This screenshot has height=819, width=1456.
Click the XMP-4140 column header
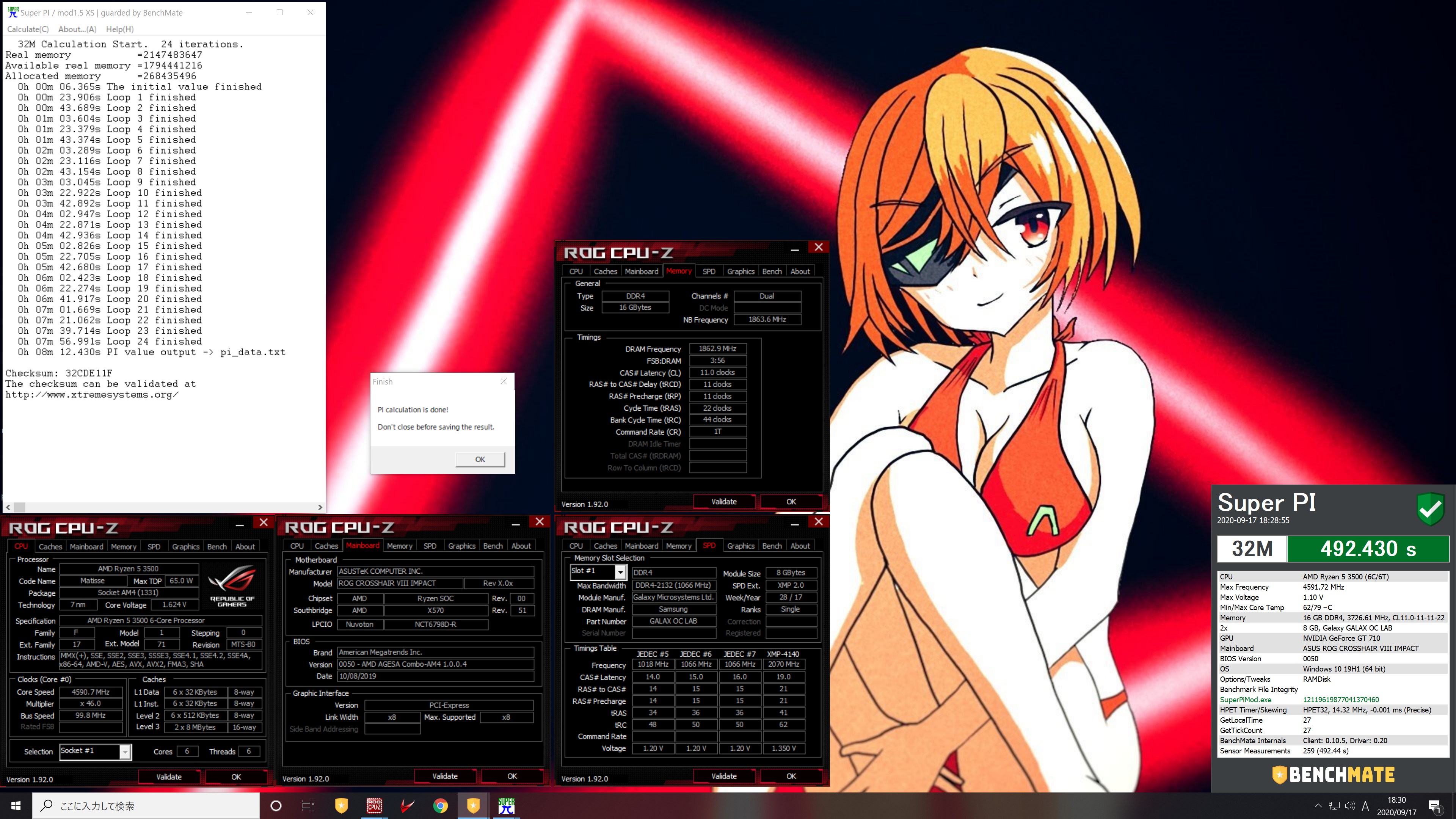[x=783, y=653]
